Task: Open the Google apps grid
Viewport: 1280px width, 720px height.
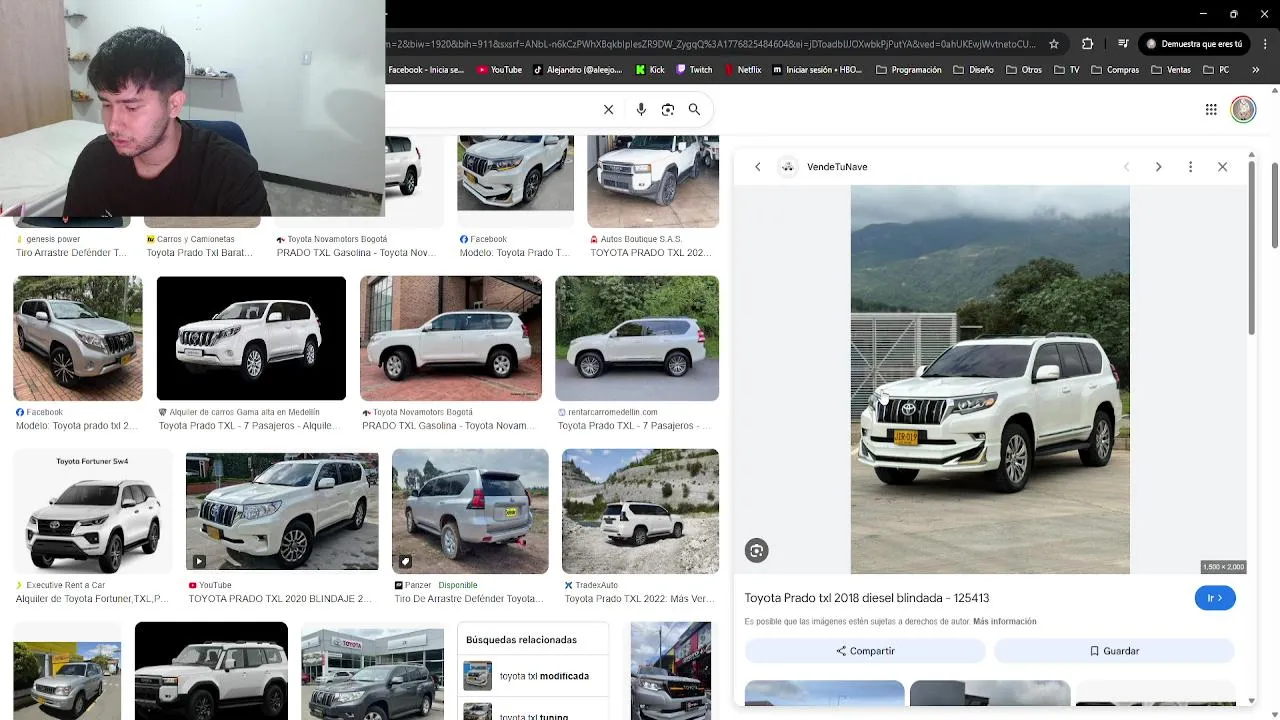Action: (1211, 109)
